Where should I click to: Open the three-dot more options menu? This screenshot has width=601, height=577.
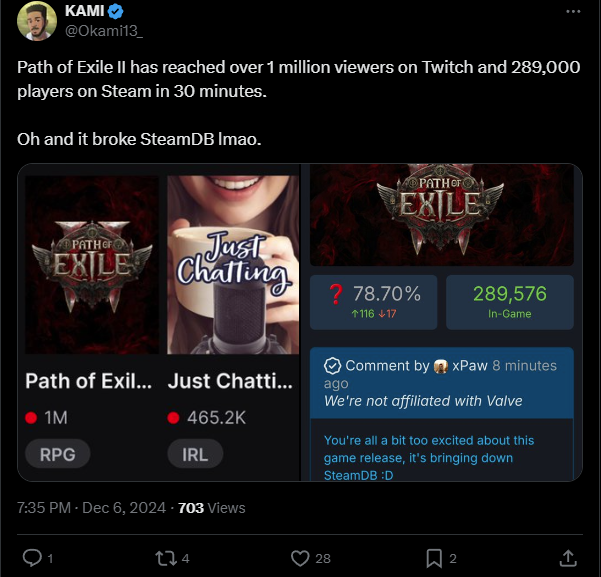click(x=572, y=12)
